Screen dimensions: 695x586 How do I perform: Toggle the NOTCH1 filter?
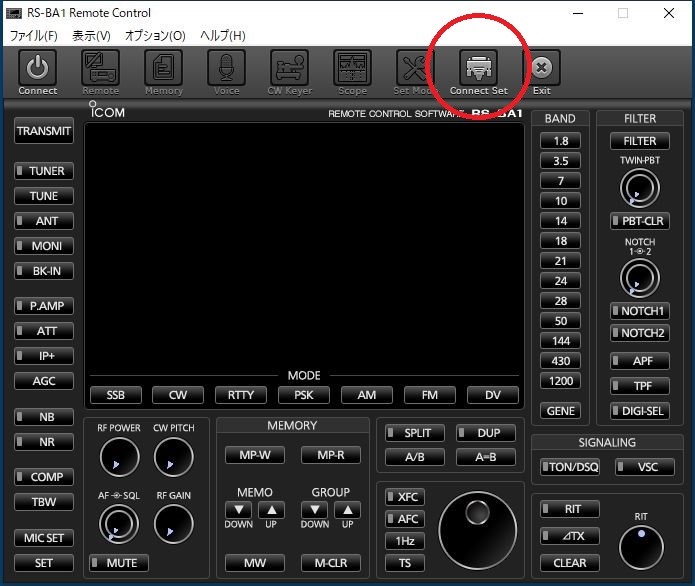(640, 311)
